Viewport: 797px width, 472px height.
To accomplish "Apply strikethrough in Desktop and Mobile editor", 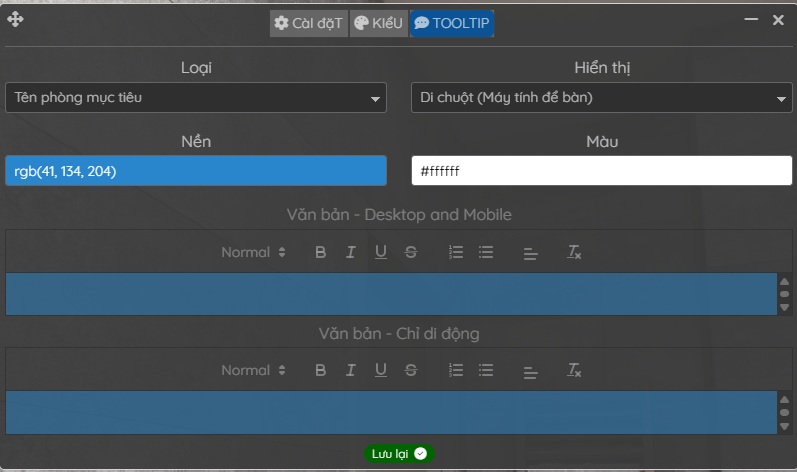I will click(411, 252).
